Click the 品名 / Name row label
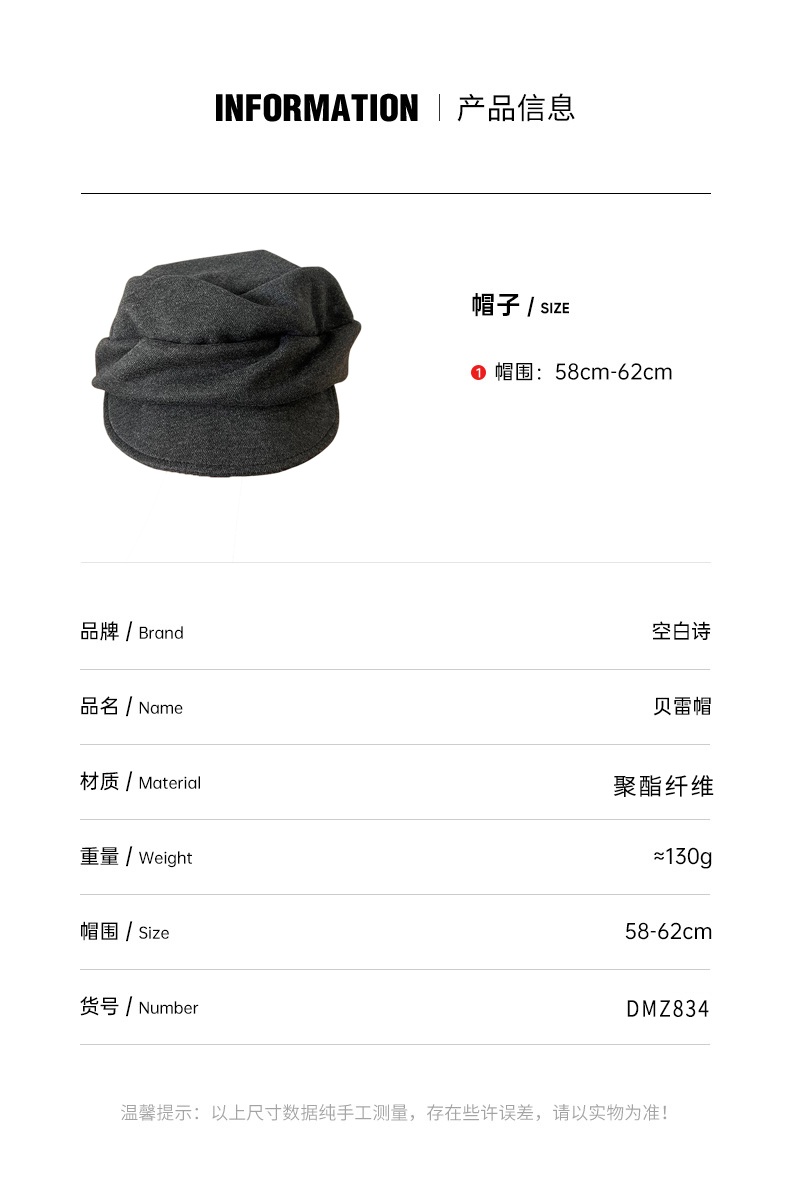Screen dimensions: 790x1202 tap(131, 707)
